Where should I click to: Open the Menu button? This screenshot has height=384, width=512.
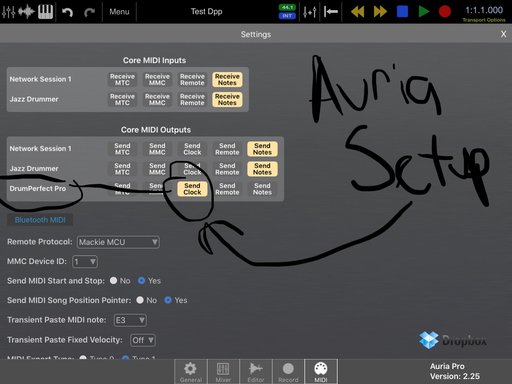119,12
